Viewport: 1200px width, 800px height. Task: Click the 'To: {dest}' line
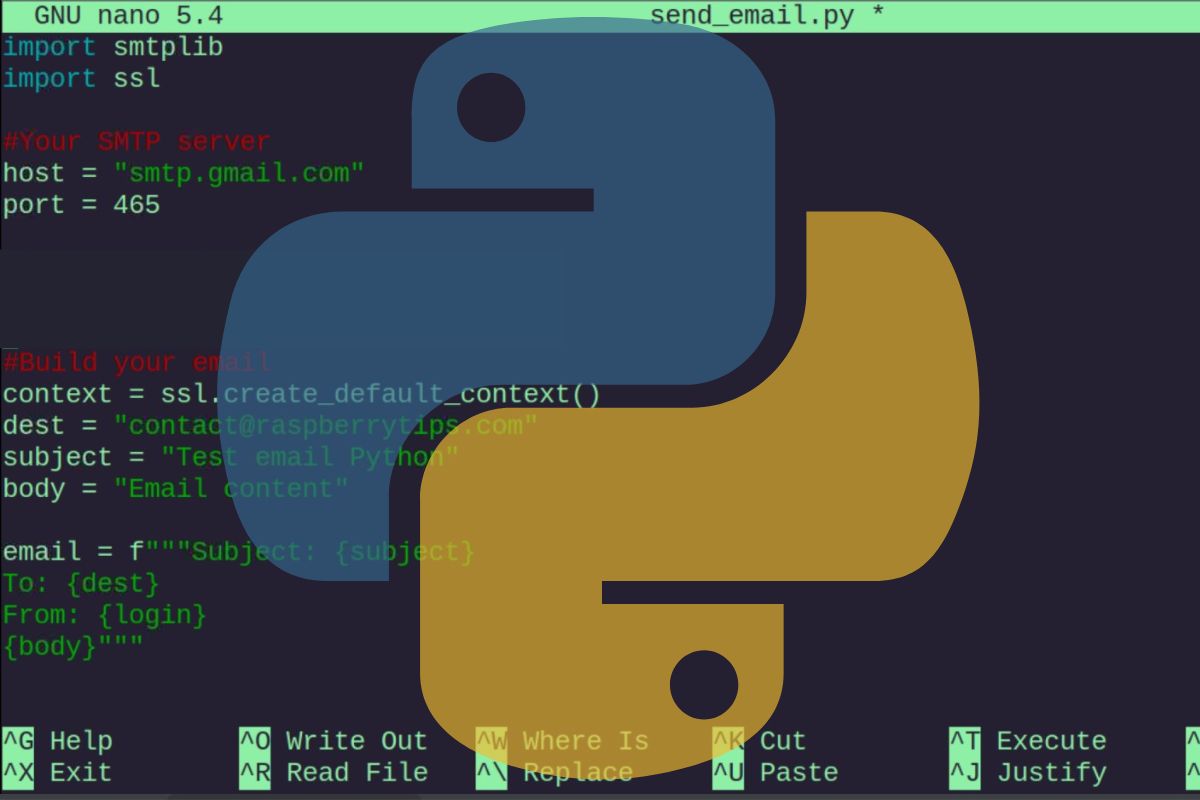click(x=81, y=583)
